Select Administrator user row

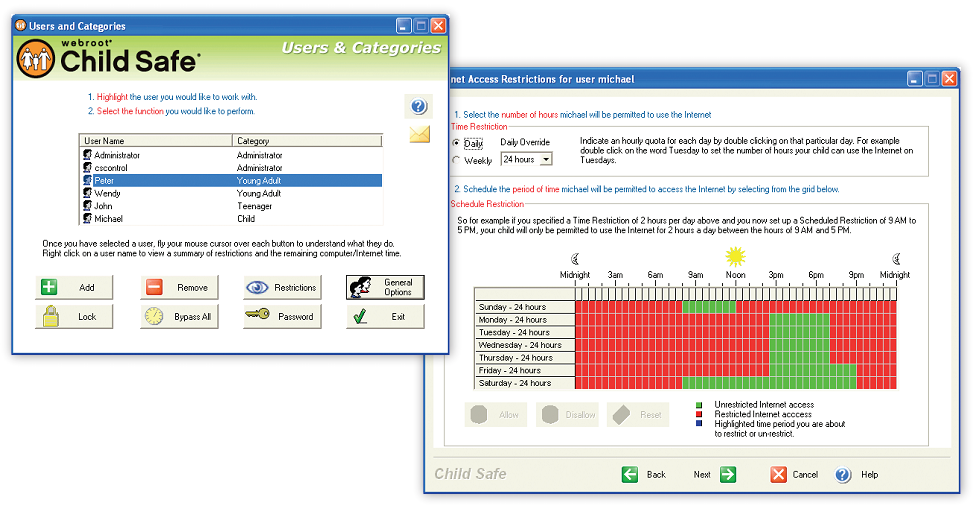click(x=231, y=155)
